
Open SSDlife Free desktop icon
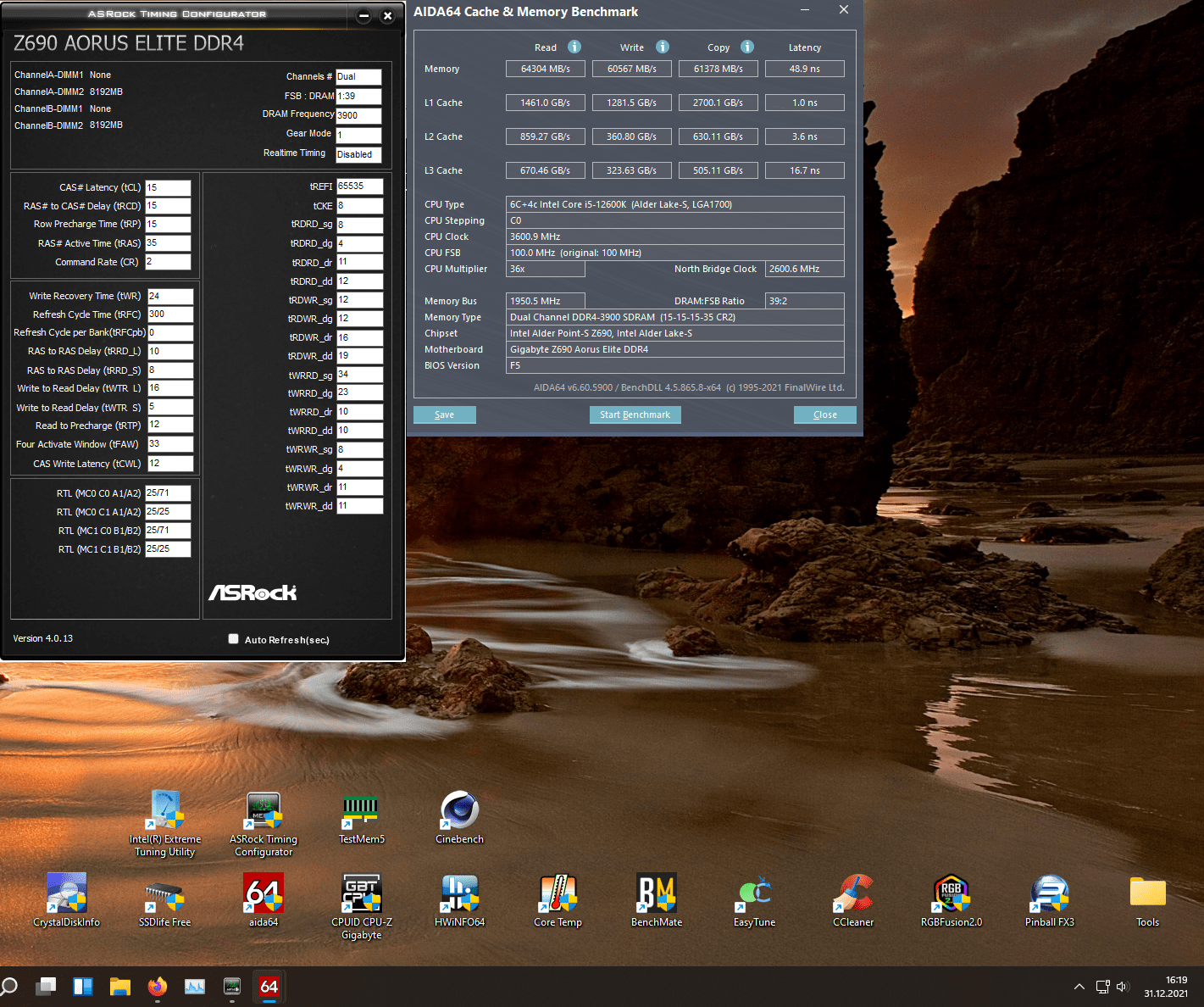point(165,900)
